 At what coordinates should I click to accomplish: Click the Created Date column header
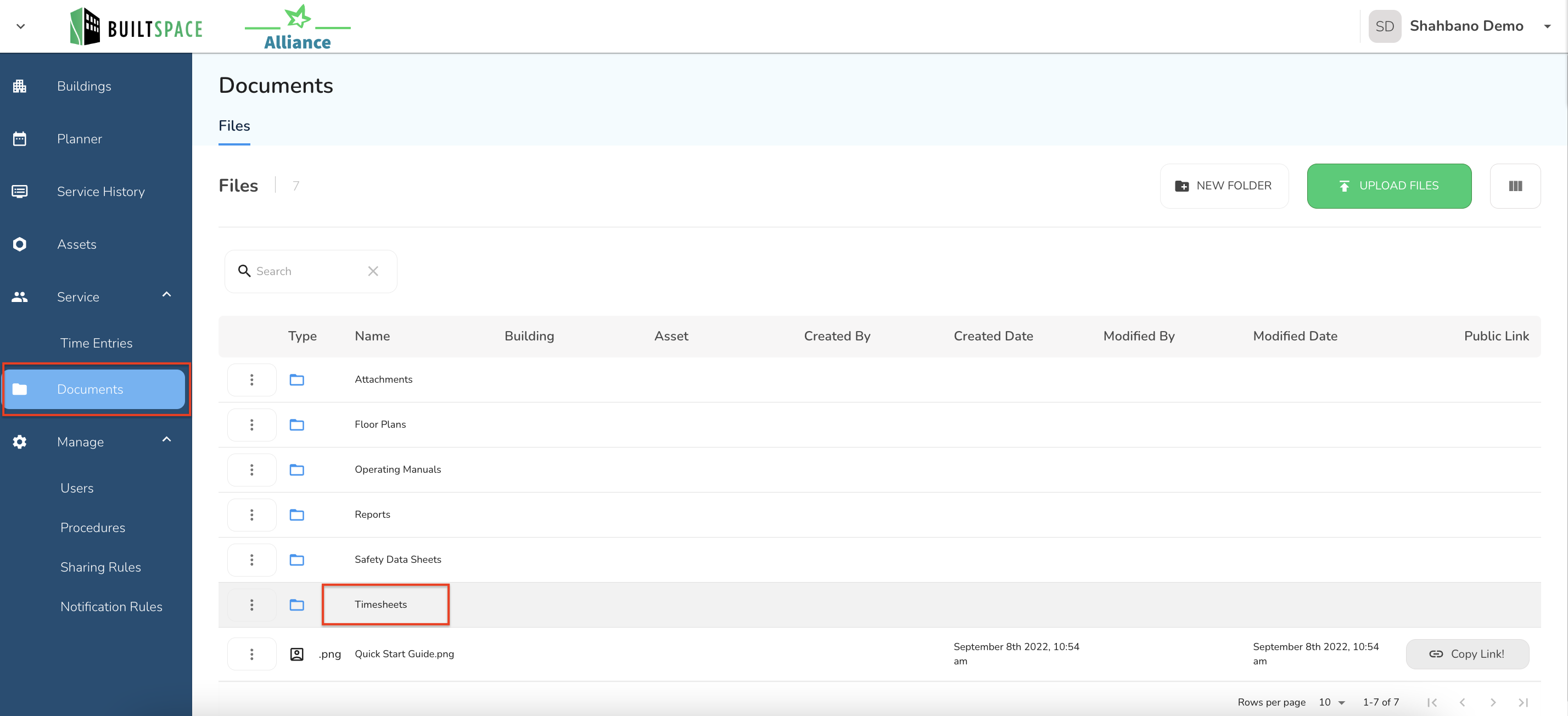[993, 336]
